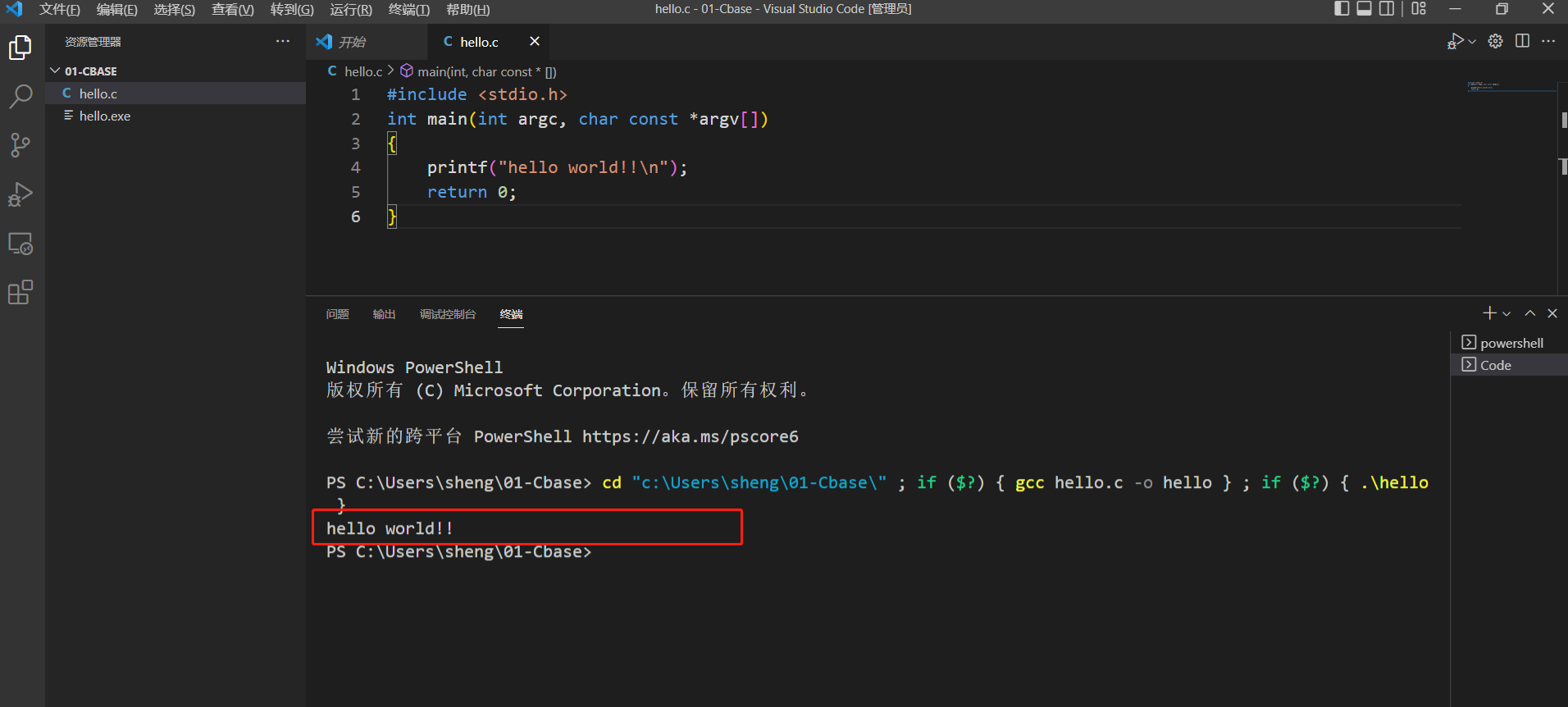The image size is (1568, 707).
Task: Click the VS Code logo icon
Action: click(14, 9)
